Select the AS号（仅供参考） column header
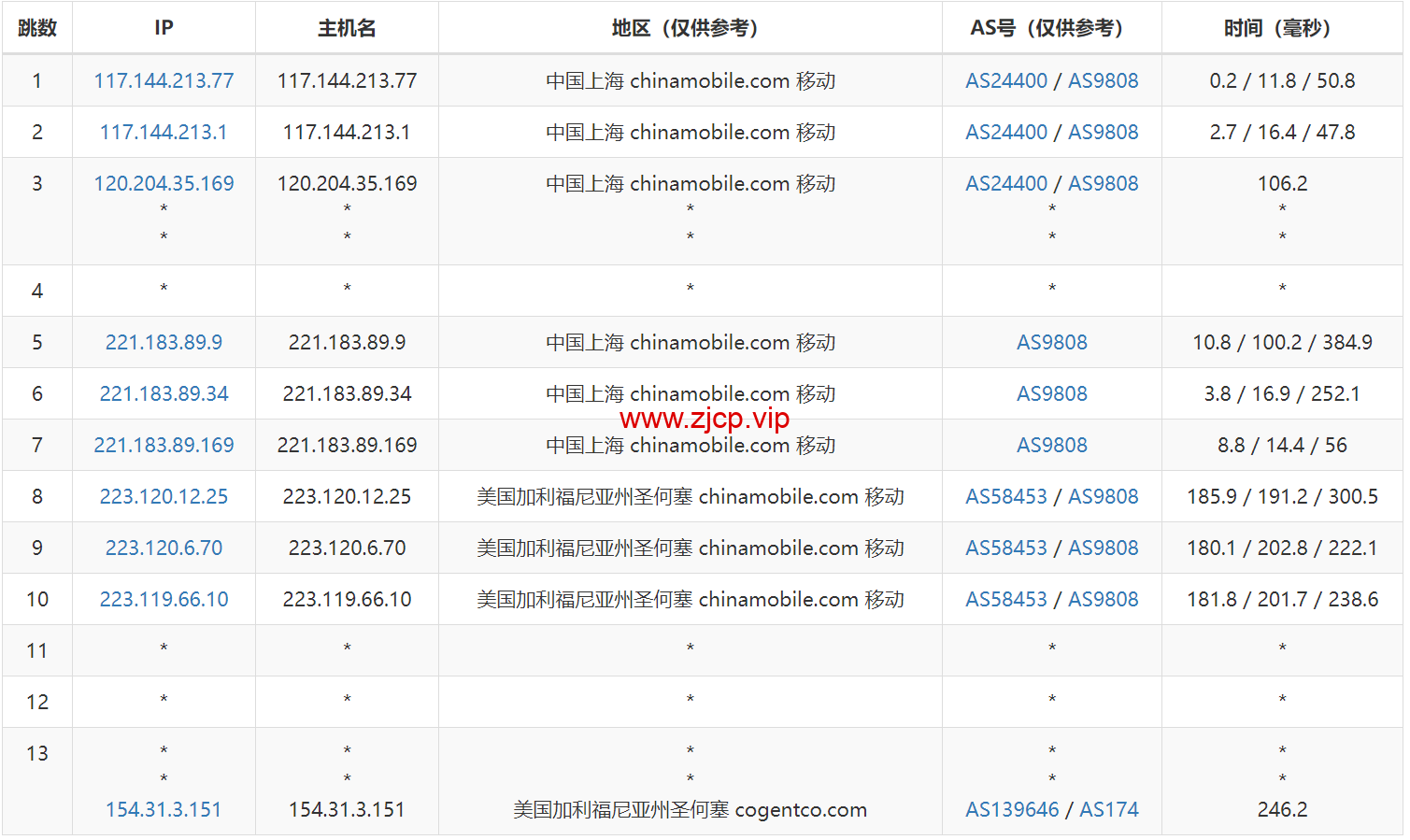The image size is (1410, 840). (x=1052, y=28)
